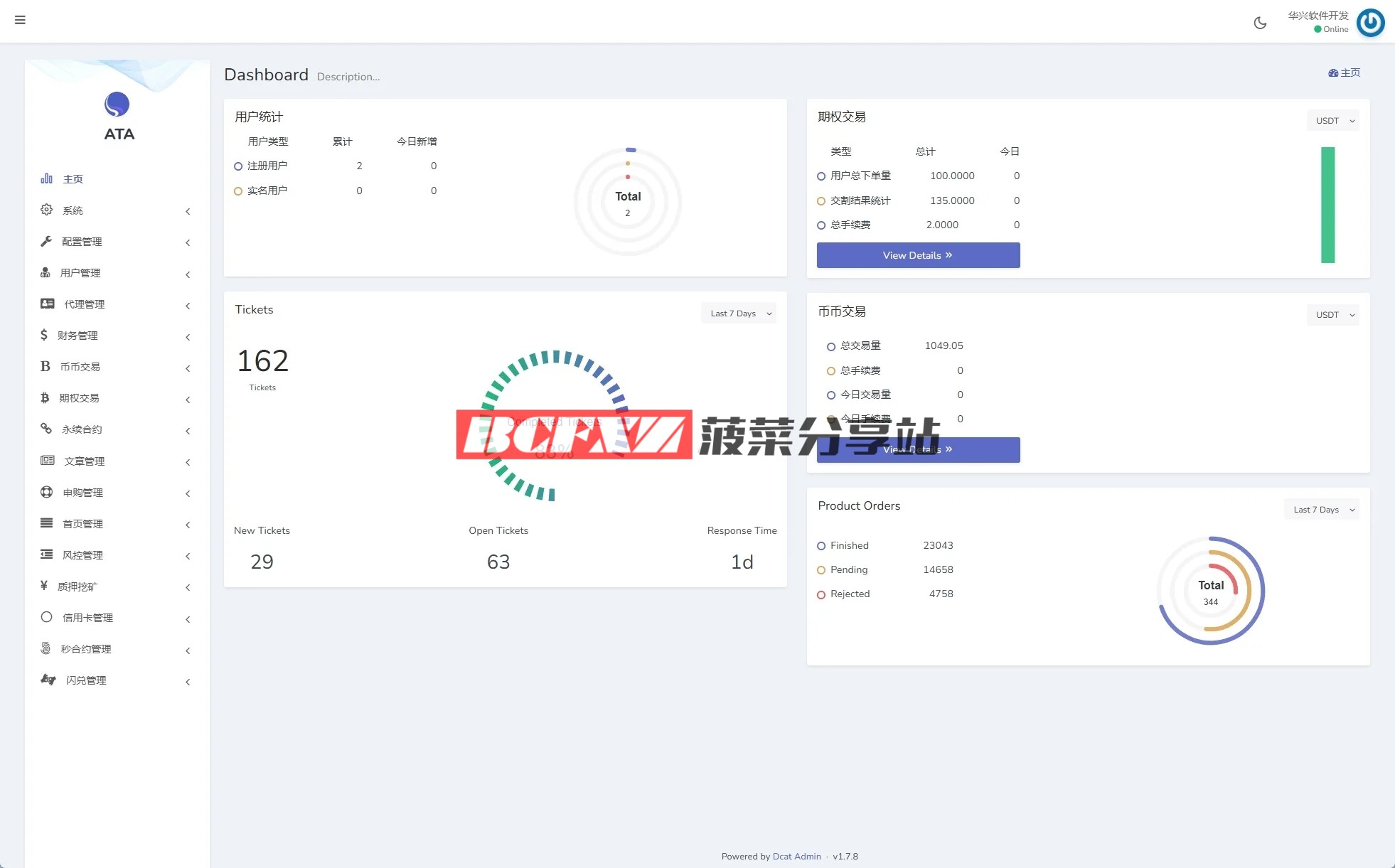1395x868 pixels.
Task: Open the Dcat Admin footer link
Action: click(x=796, y=857)
